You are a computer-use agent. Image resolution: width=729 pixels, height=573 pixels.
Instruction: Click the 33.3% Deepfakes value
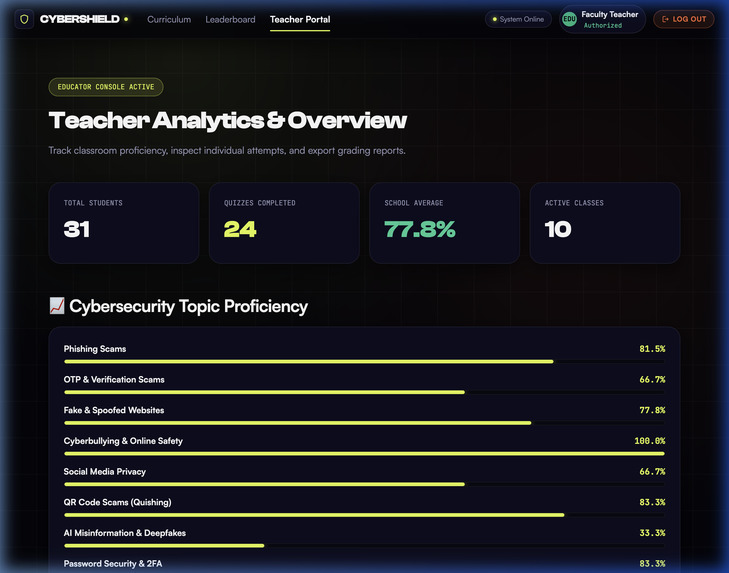652,533
